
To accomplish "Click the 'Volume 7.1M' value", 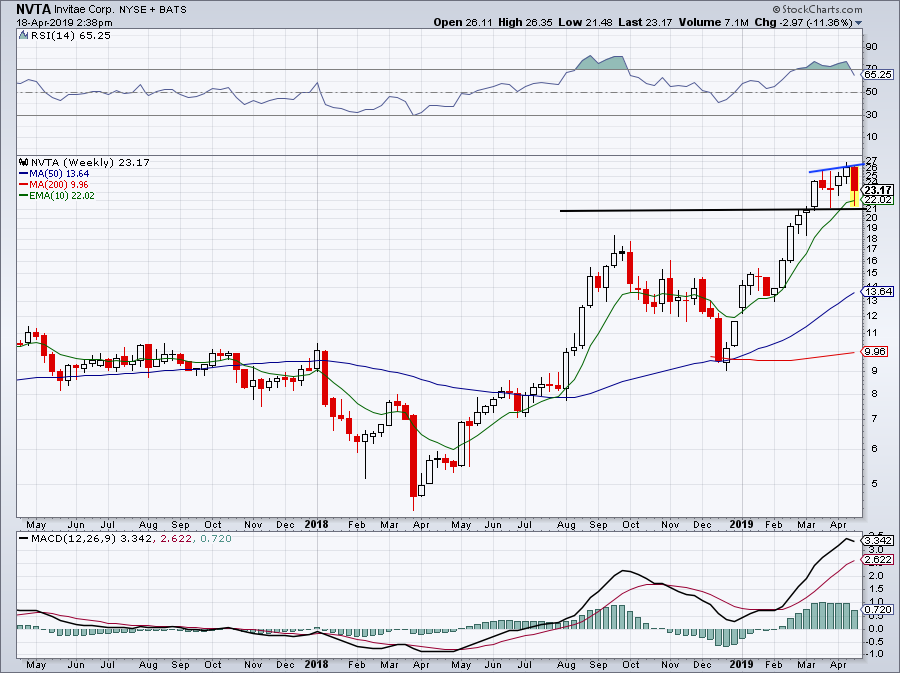I will 713,22.
